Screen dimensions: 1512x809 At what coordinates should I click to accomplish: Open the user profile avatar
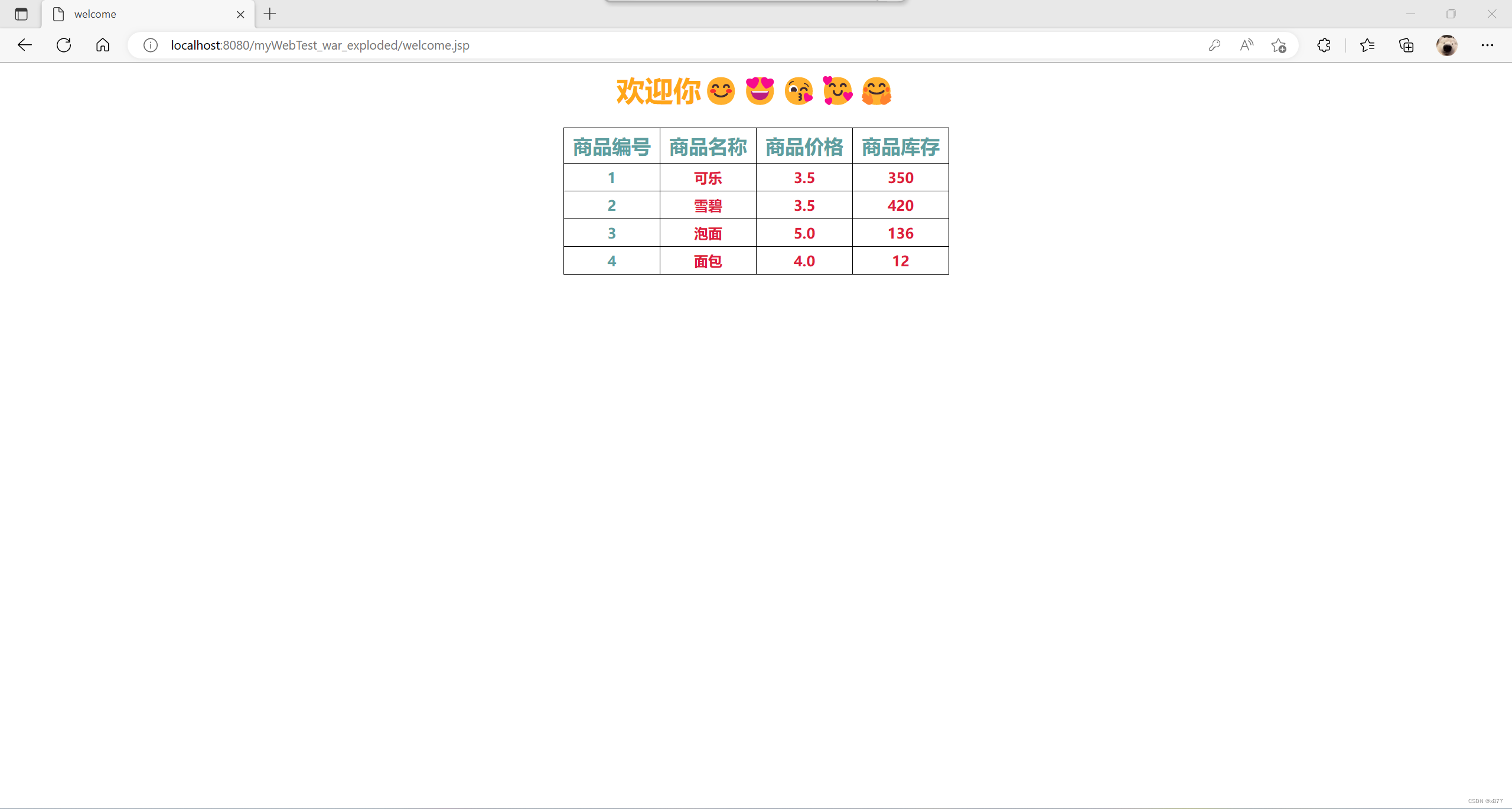point(1447,45)
